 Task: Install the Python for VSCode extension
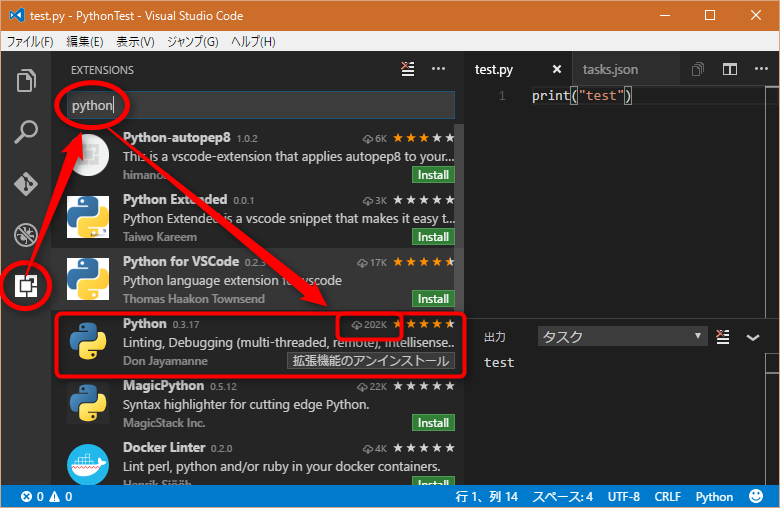pyautogui.click(x=433, y=299)
